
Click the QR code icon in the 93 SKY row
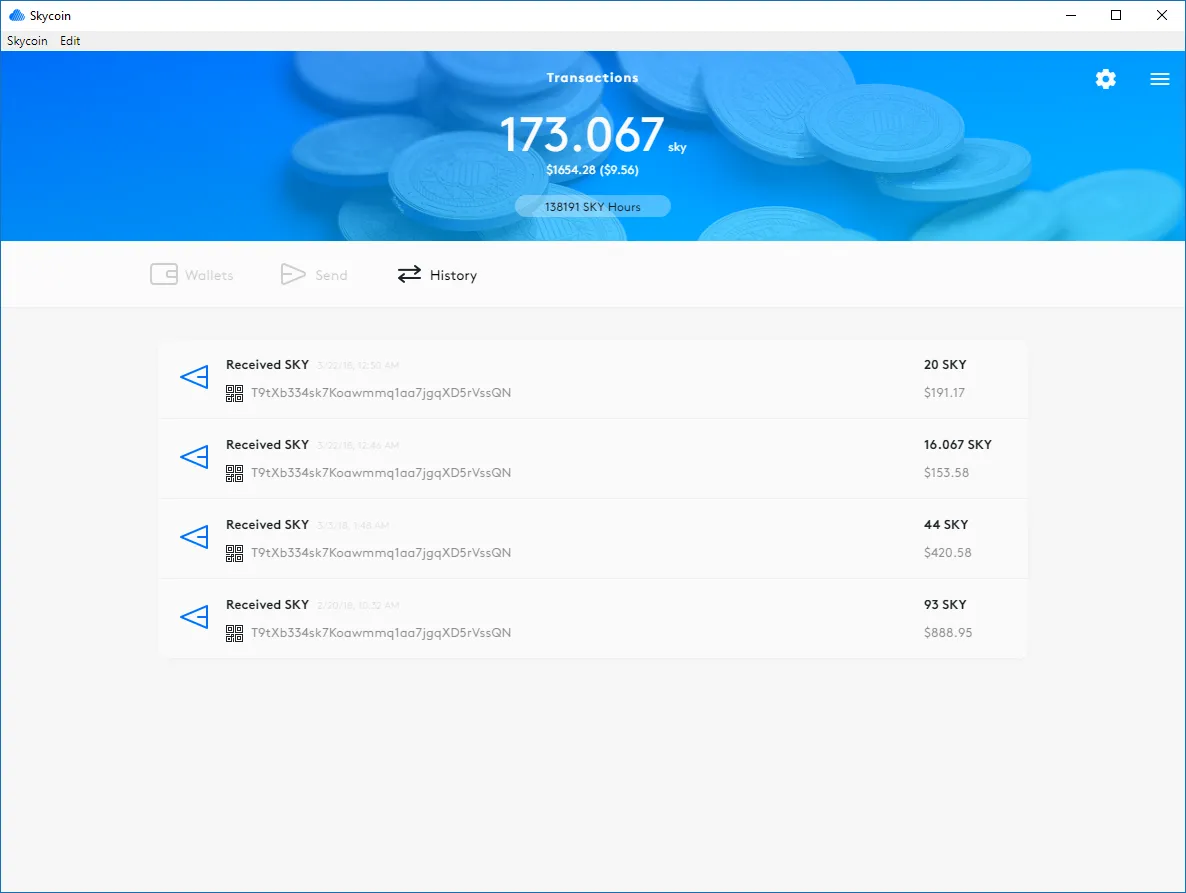234,634
